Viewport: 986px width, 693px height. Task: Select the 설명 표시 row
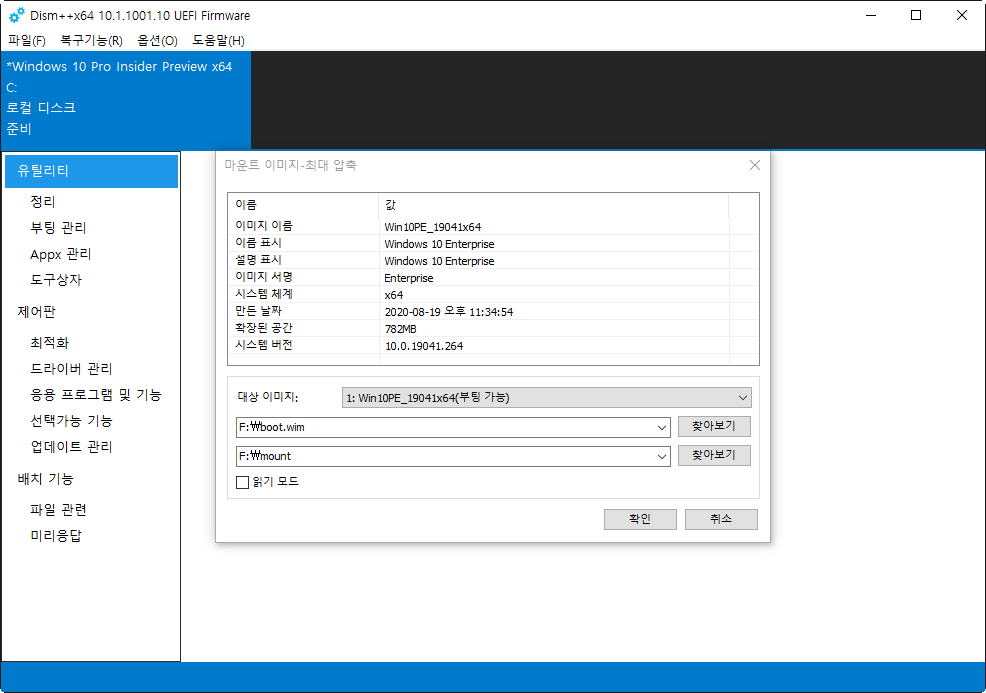click(493, 260)
